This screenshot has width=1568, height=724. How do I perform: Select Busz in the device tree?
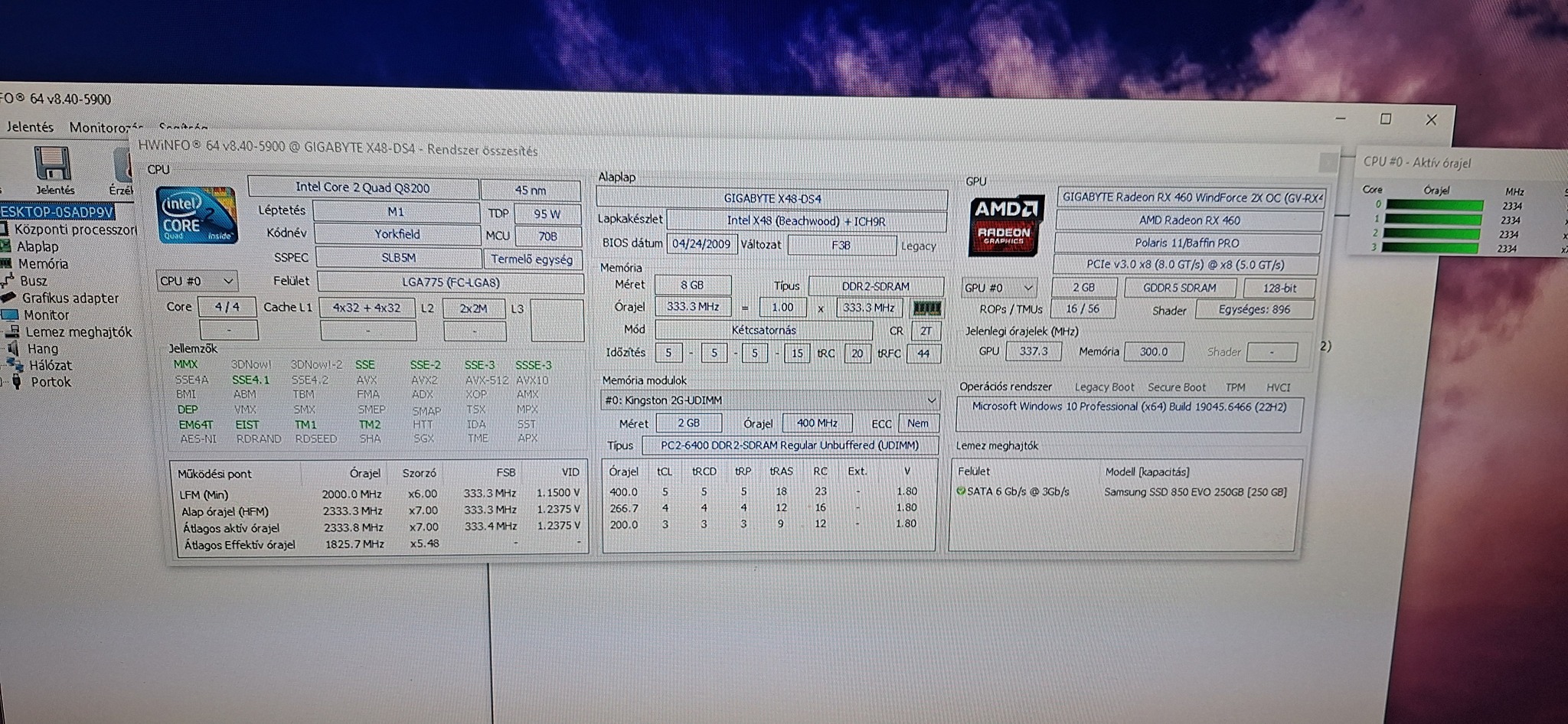pos(34,281)
